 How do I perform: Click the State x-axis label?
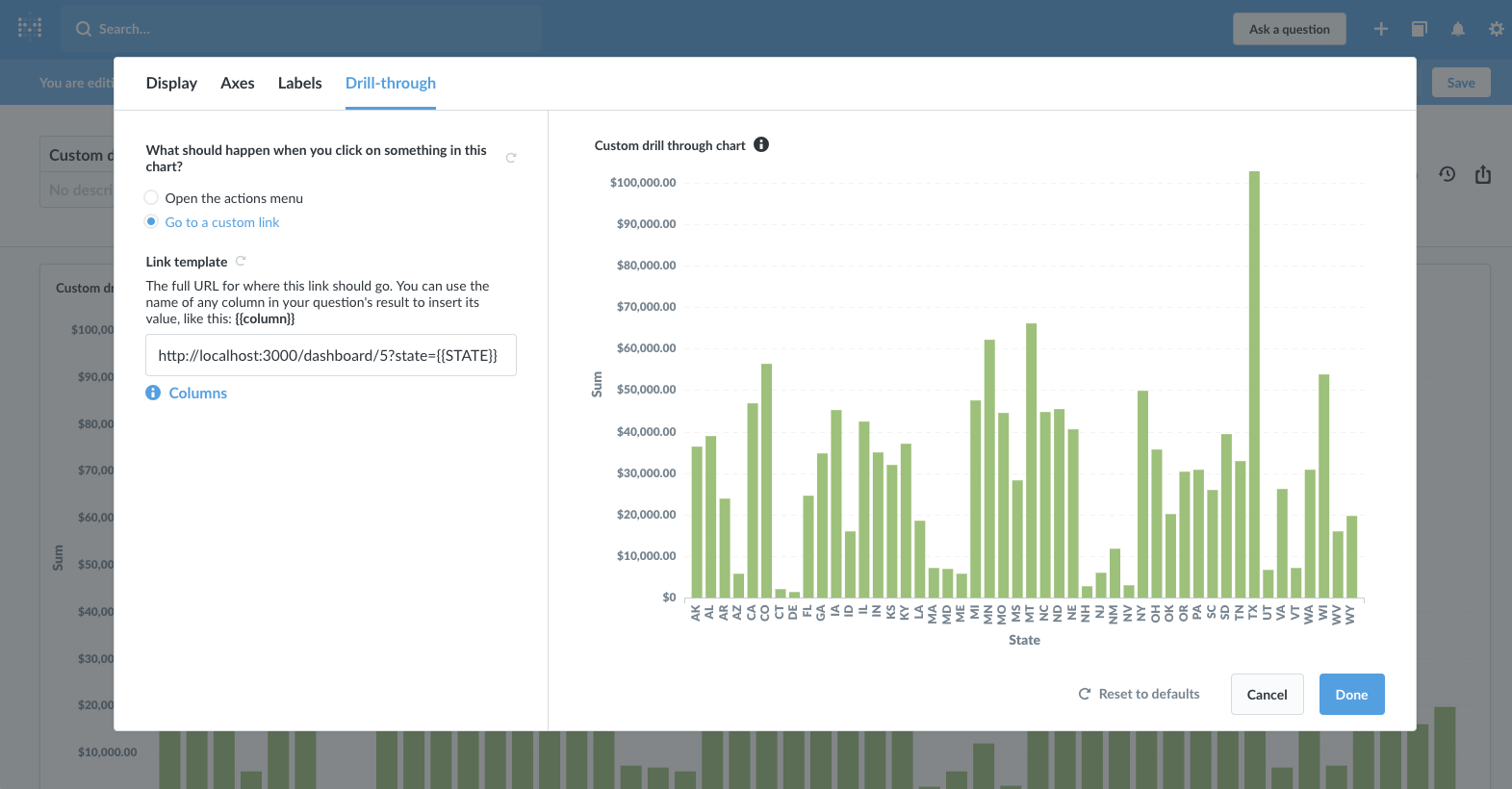[1024, 640]
